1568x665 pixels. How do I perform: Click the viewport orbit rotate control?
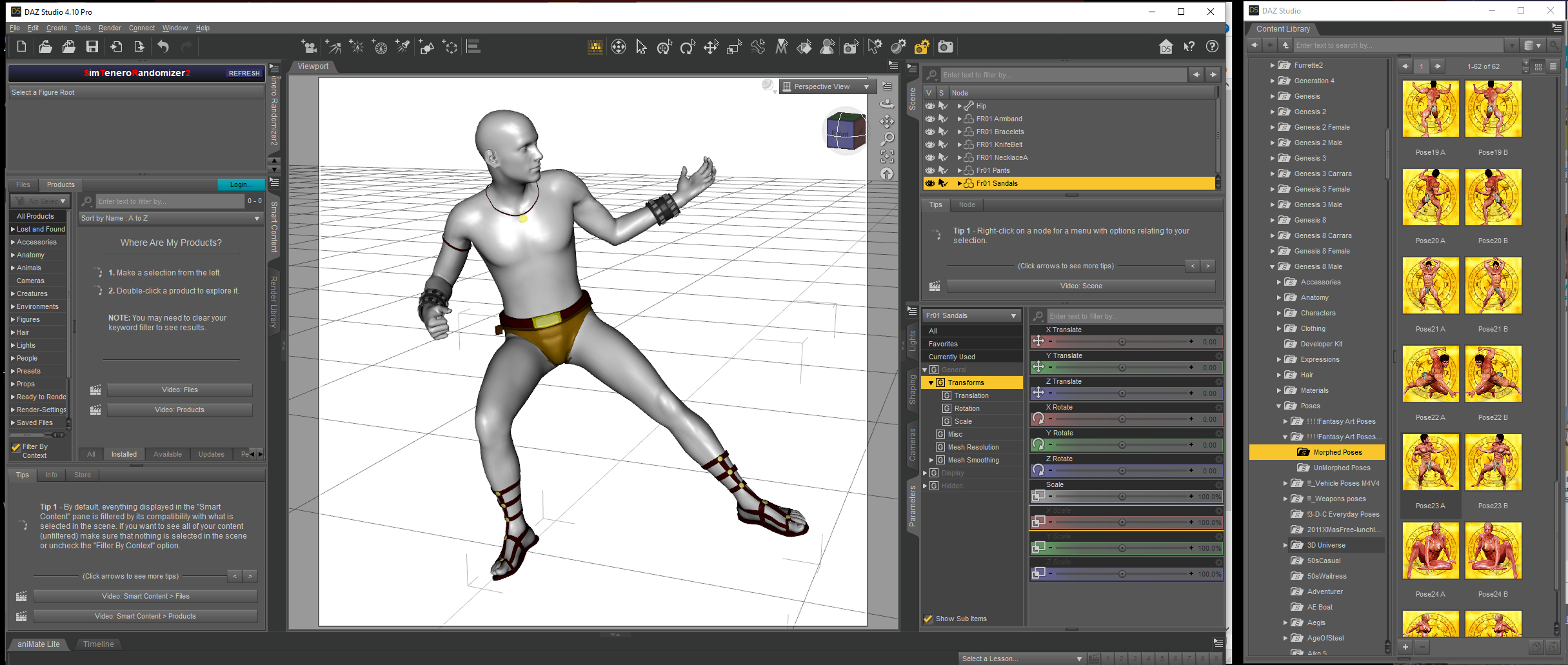[887, 103]
